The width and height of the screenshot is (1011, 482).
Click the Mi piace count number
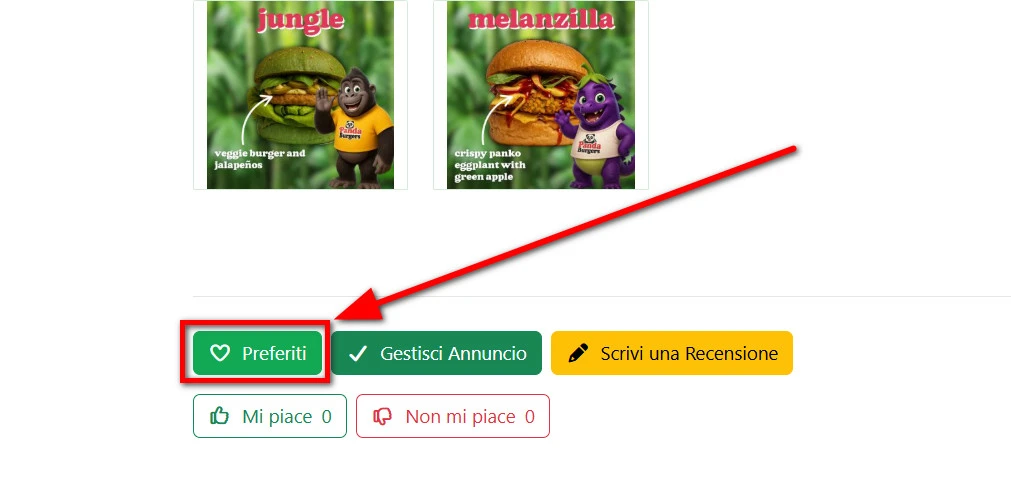pyautogui.click(x=326, y=417)
